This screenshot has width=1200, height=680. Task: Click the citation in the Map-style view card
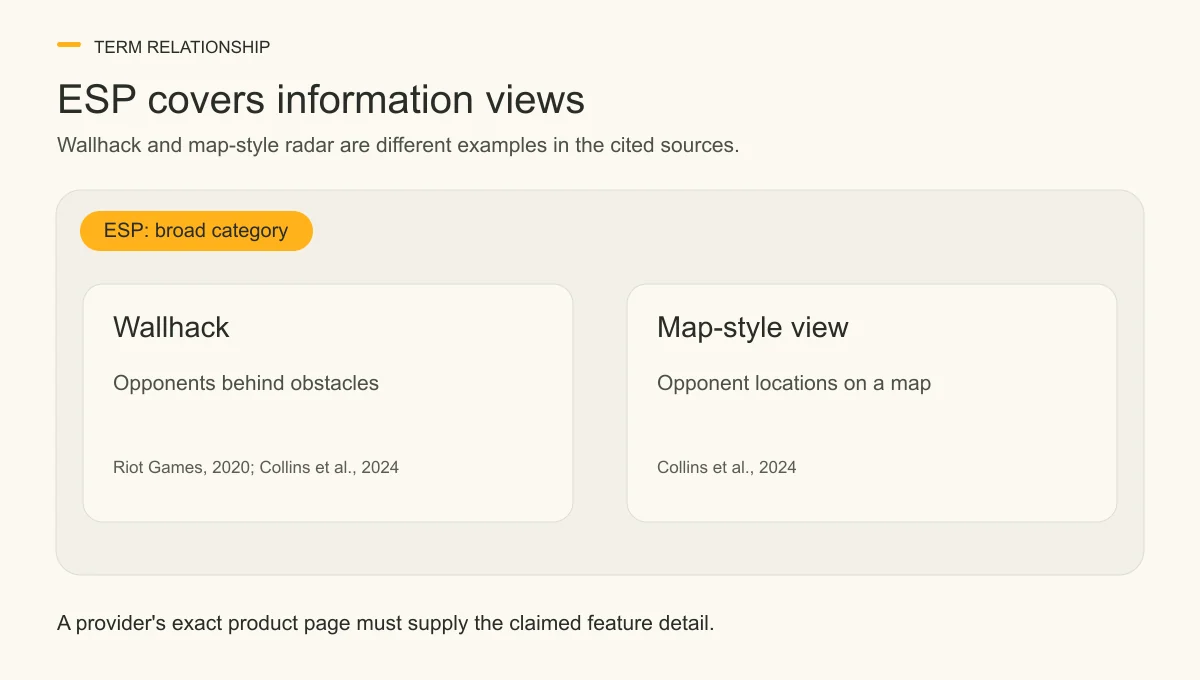pos(727,467)
